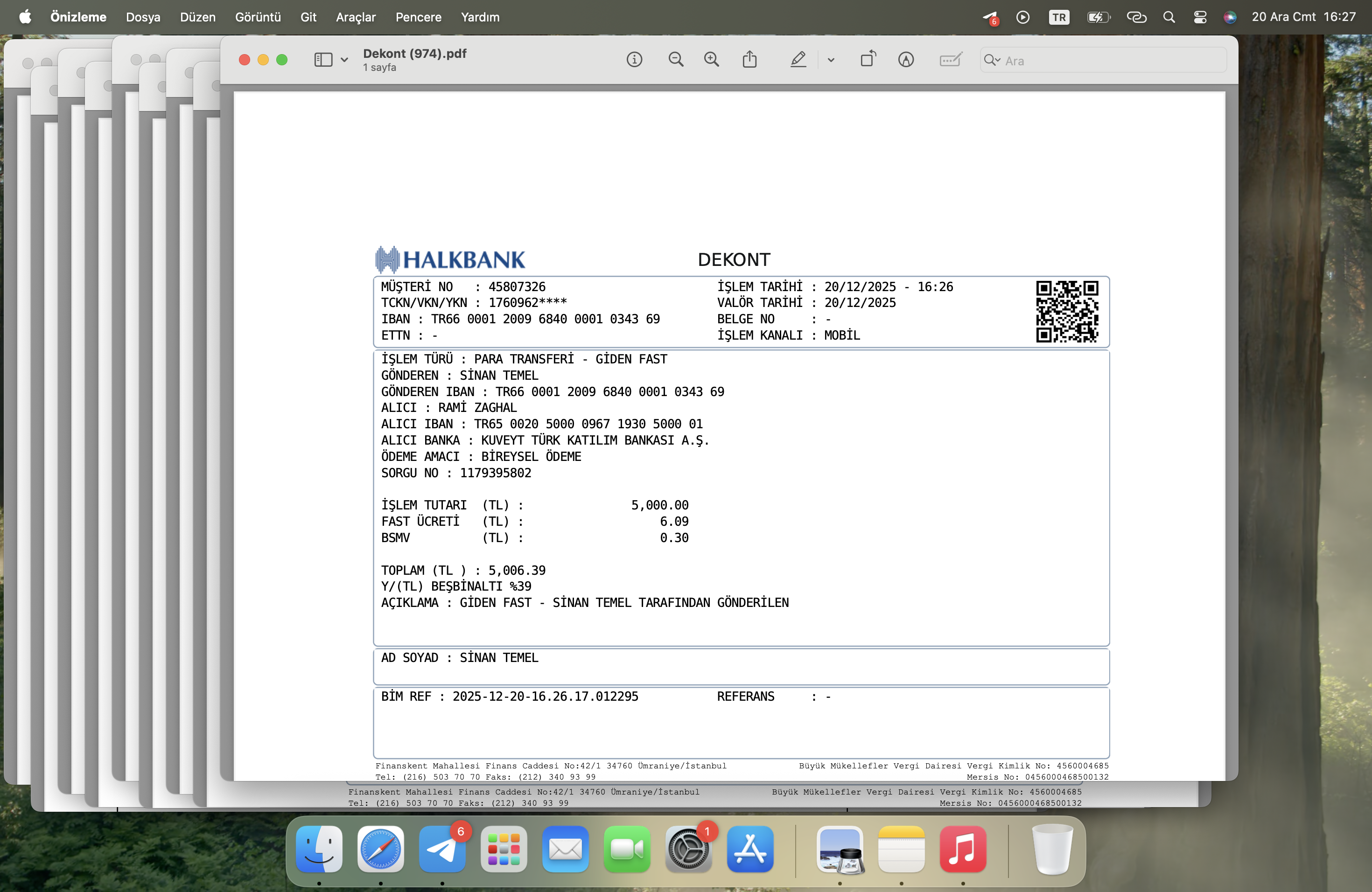Check the battery status icon
The image size is (1372, 892).
click(x=1098, y=17)
